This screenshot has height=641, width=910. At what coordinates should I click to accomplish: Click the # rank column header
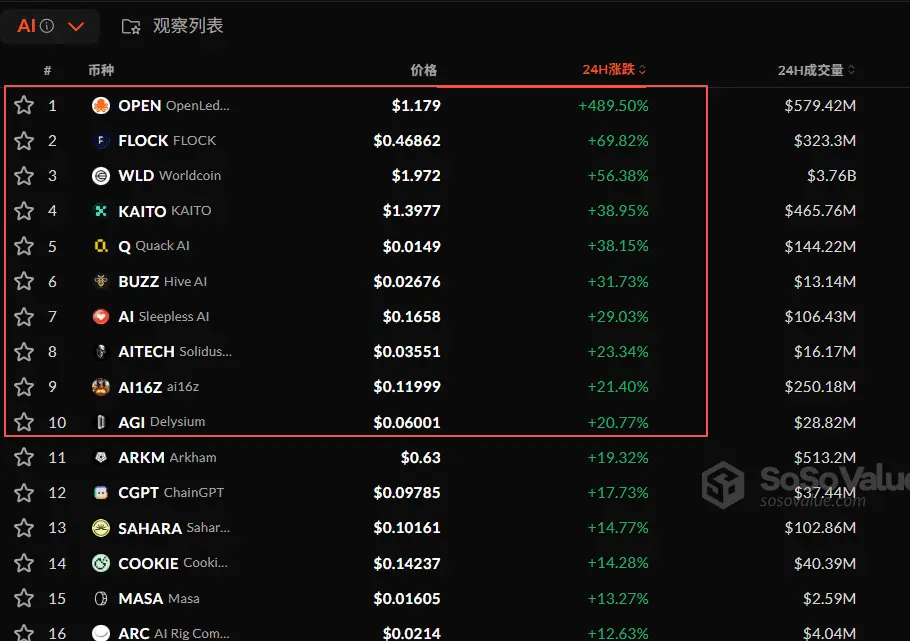[48, 71]
